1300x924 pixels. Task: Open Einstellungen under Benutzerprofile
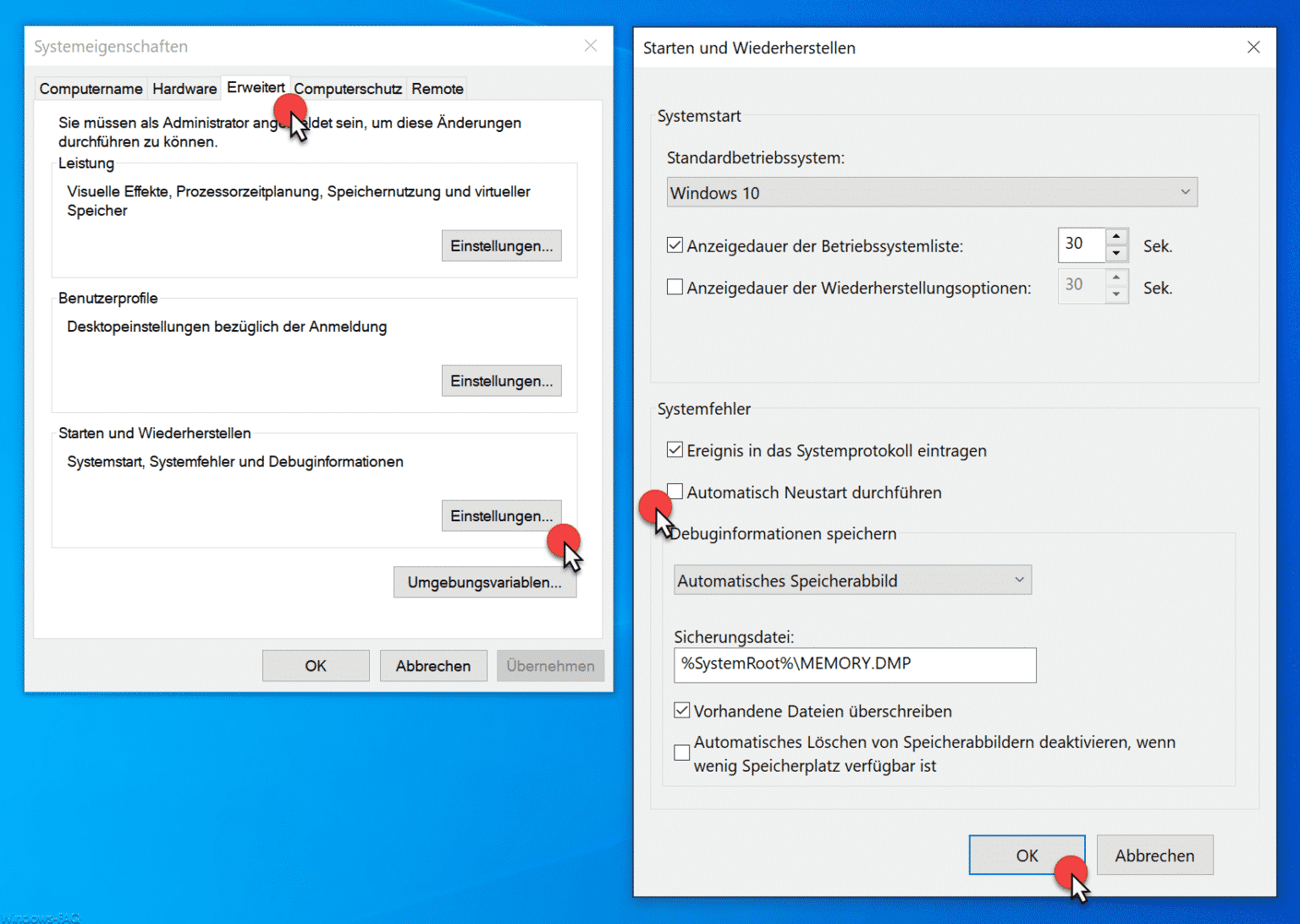501,381
